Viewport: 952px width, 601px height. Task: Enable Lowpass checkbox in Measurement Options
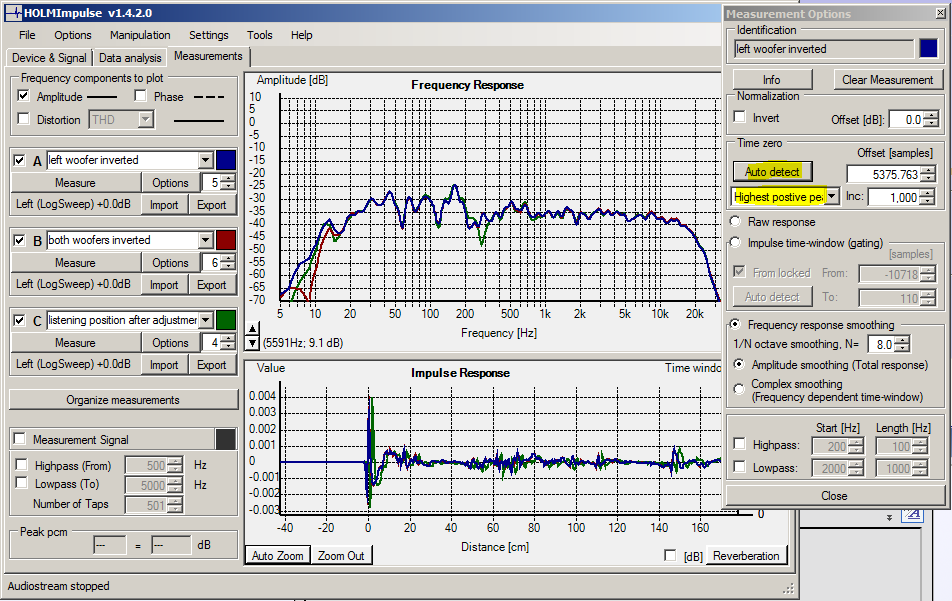(x=740, y=466)
